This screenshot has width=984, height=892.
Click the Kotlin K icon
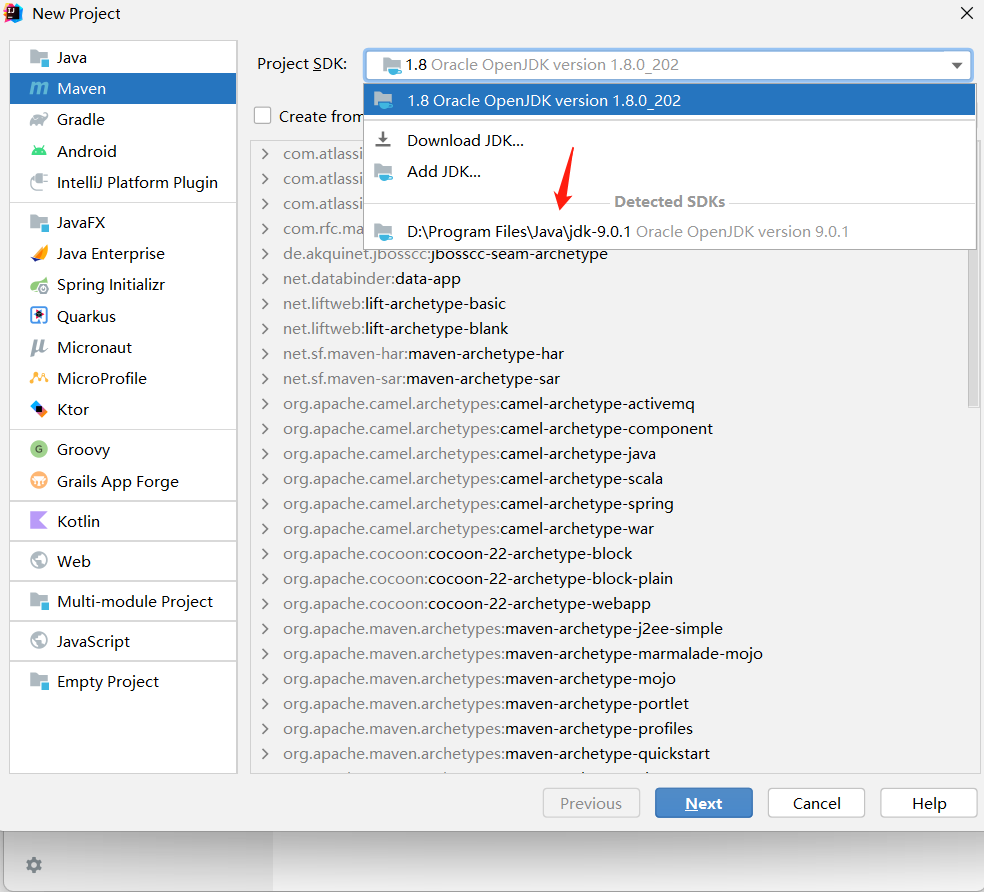pos(39,520)
